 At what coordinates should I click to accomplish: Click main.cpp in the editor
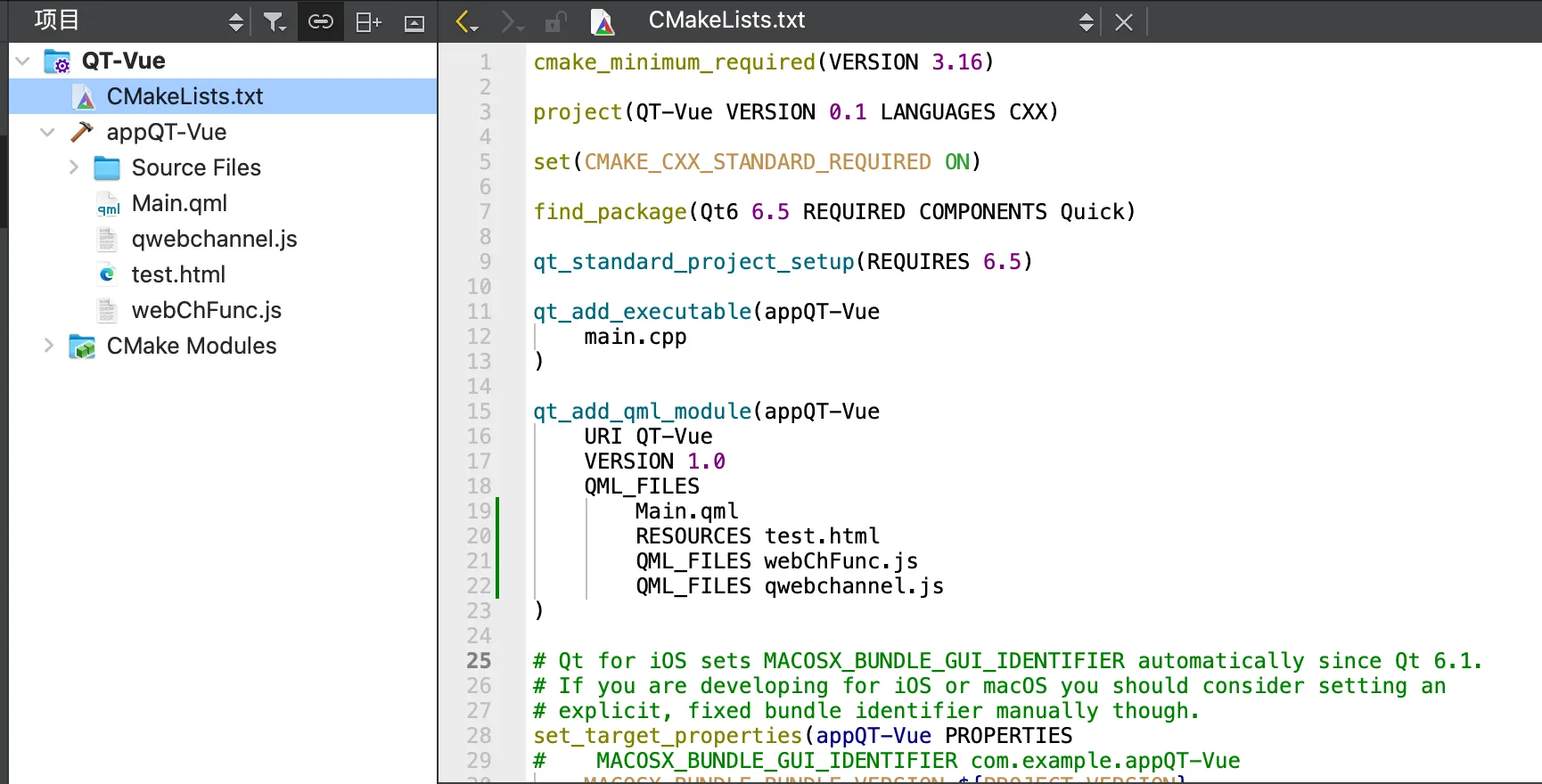tap(636, 337)
